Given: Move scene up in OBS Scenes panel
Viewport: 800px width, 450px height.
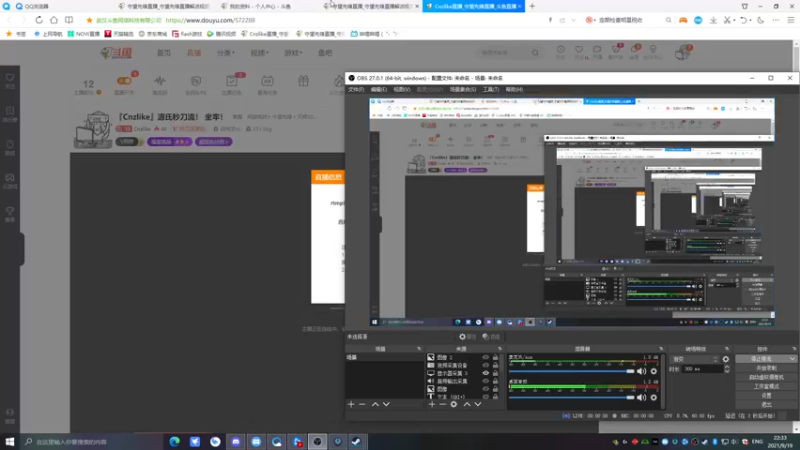Looking at the screenshot, I should point(375,404).
